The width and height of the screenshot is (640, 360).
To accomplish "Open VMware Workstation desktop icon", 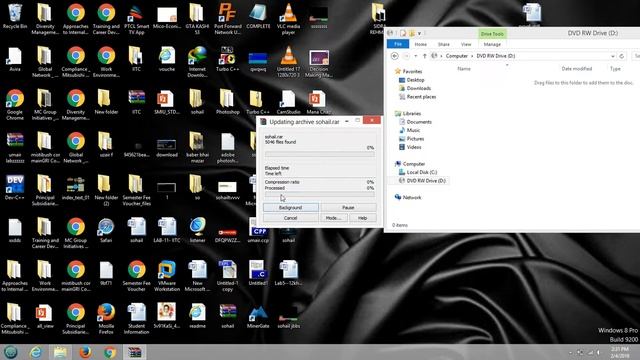I will (167, 276).
